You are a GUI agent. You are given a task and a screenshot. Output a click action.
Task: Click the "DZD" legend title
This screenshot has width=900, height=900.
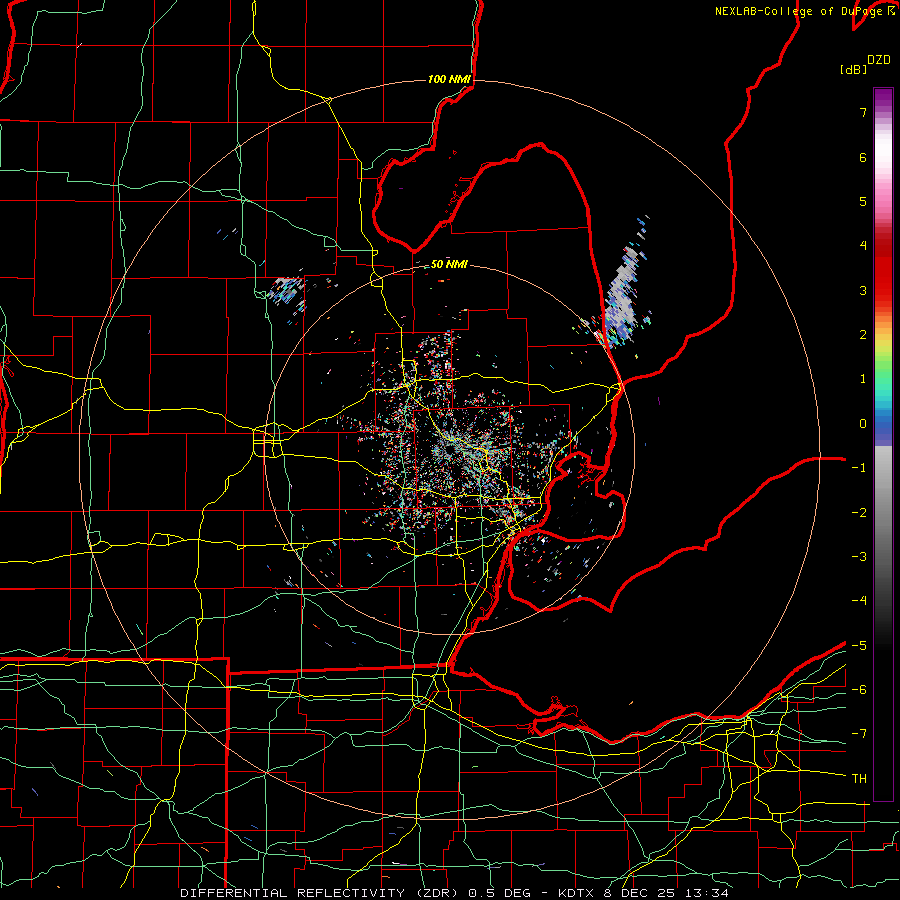[x=879, y=60]
